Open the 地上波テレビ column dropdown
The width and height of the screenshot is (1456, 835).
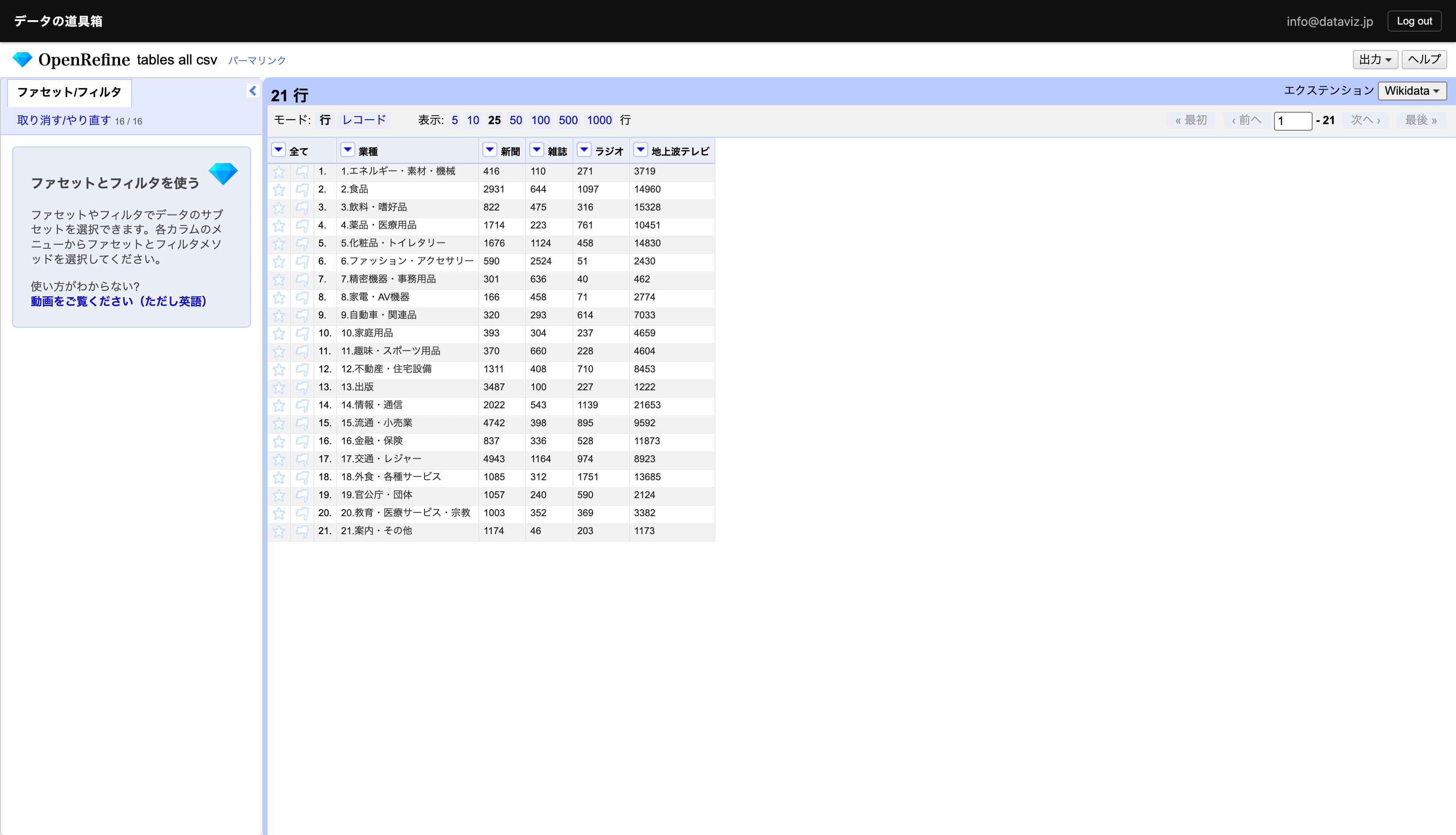point(640,150)
